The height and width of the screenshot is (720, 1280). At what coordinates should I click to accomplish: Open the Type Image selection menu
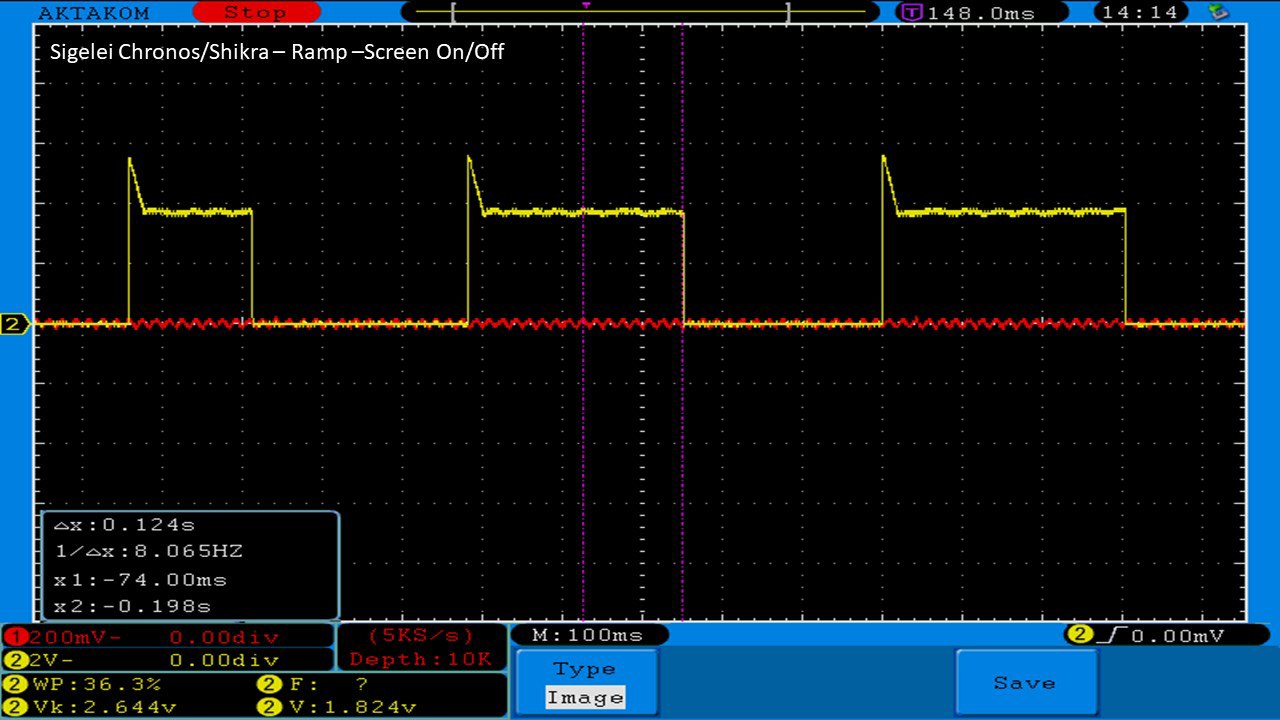(586, 683)
